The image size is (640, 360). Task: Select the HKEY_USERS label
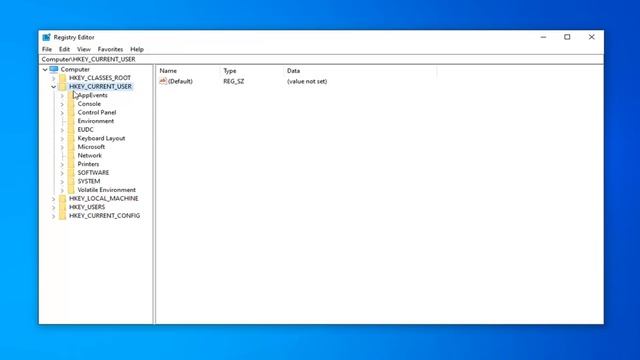[87, 207]
